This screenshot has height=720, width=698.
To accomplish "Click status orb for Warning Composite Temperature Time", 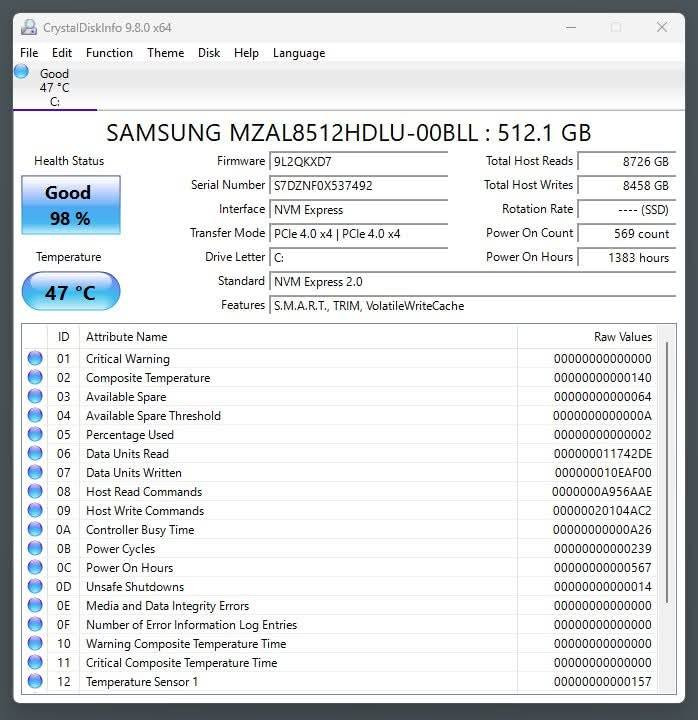I will (x=35, y=643).
